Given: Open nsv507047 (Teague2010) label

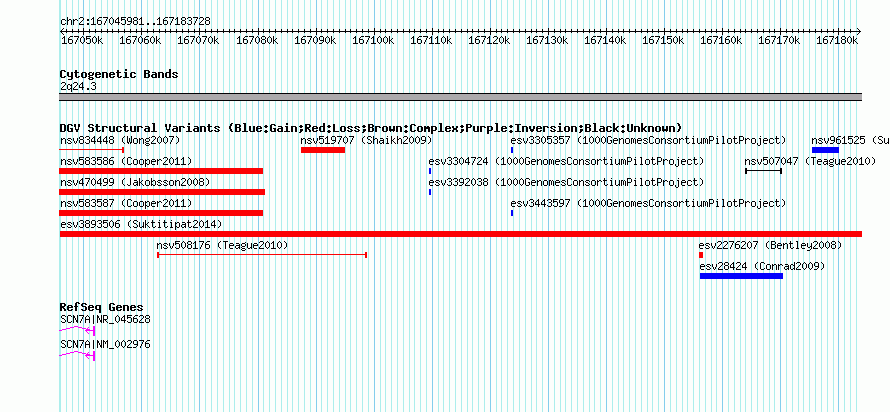Looking at the screenshot, I should (811, 162).
